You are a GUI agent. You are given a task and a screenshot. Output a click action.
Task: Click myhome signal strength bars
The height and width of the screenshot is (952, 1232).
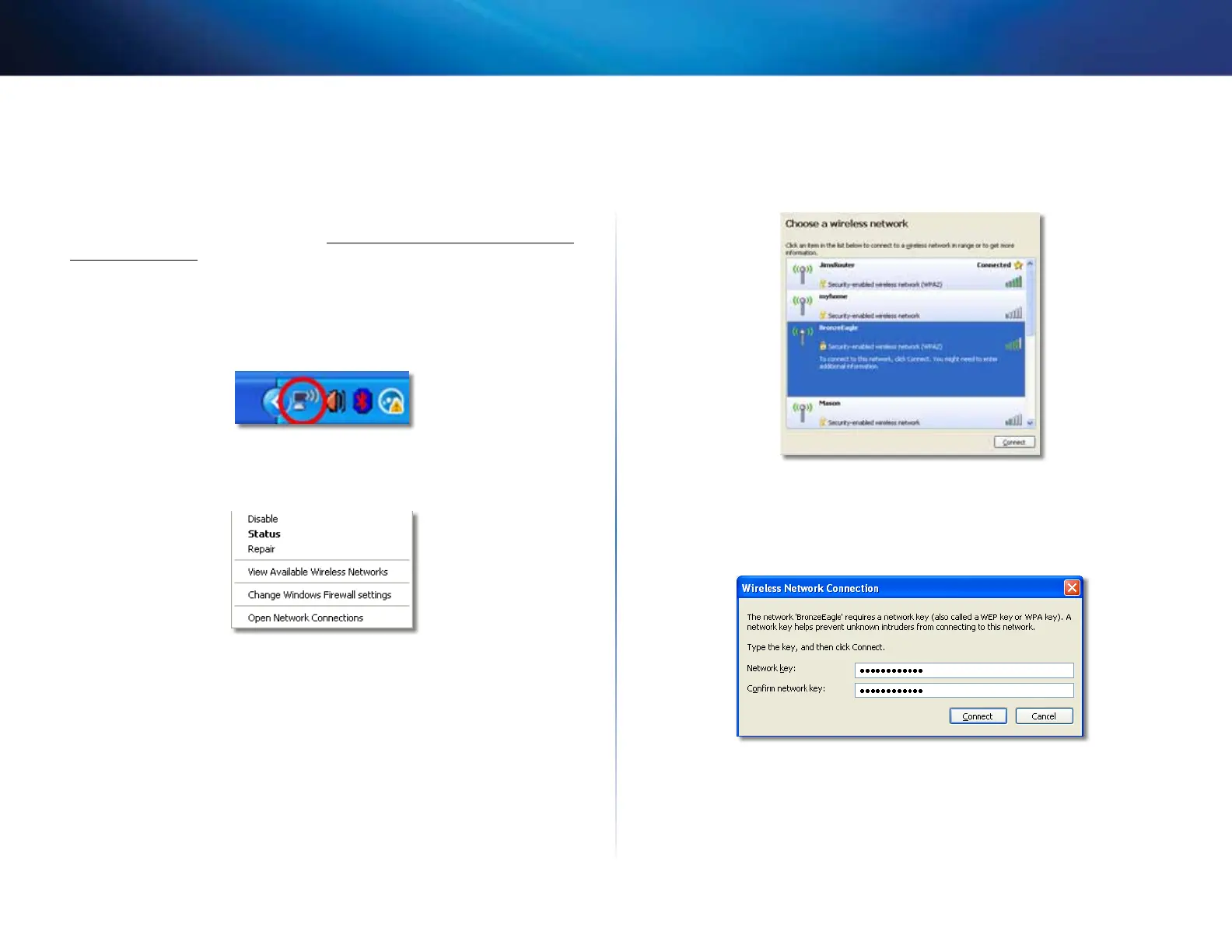click(x=1013, y=313)
